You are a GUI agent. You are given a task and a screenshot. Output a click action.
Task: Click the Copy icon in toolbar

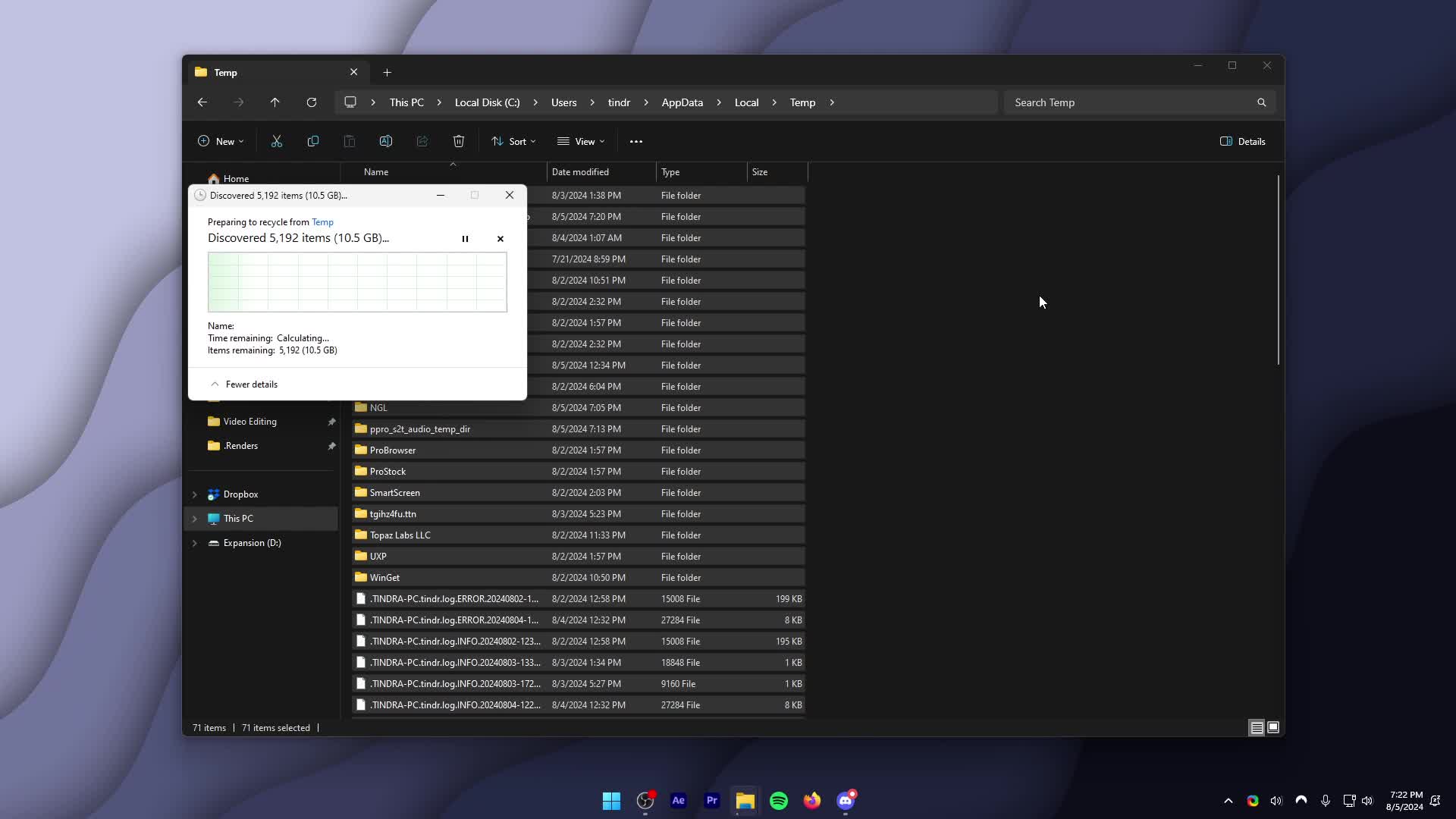click(x=313, y=141)
